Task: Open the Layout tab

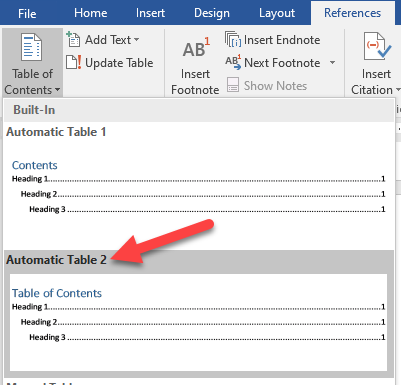Action: 277,13
